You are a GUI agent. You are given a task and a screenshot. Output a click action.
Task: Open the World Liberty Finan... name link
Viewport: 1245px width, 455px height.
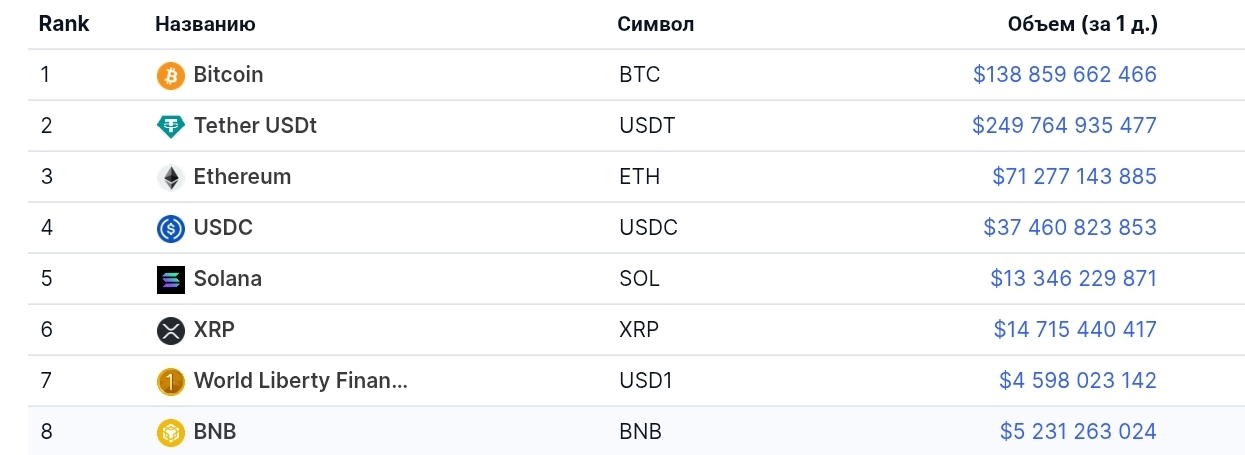tap(301, 381)
